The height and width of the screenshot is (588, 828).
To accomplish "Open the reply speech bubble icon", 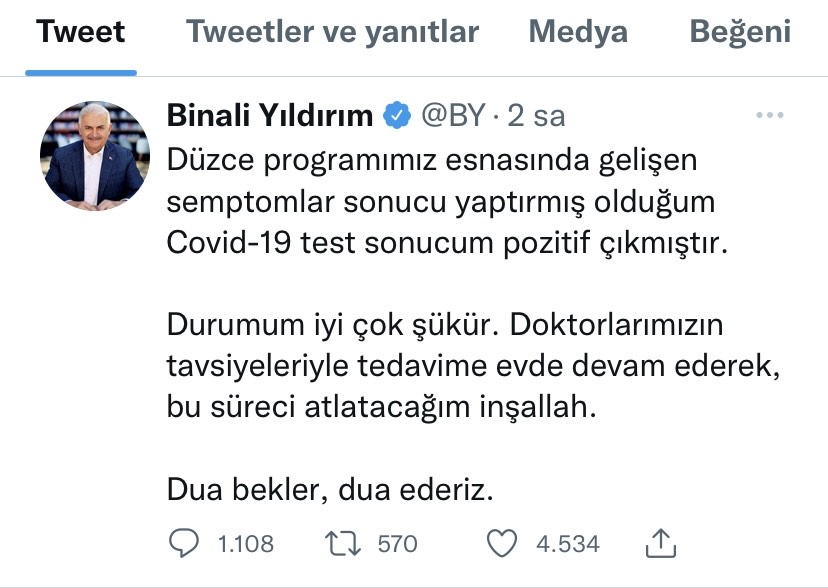I will point(185,543).
